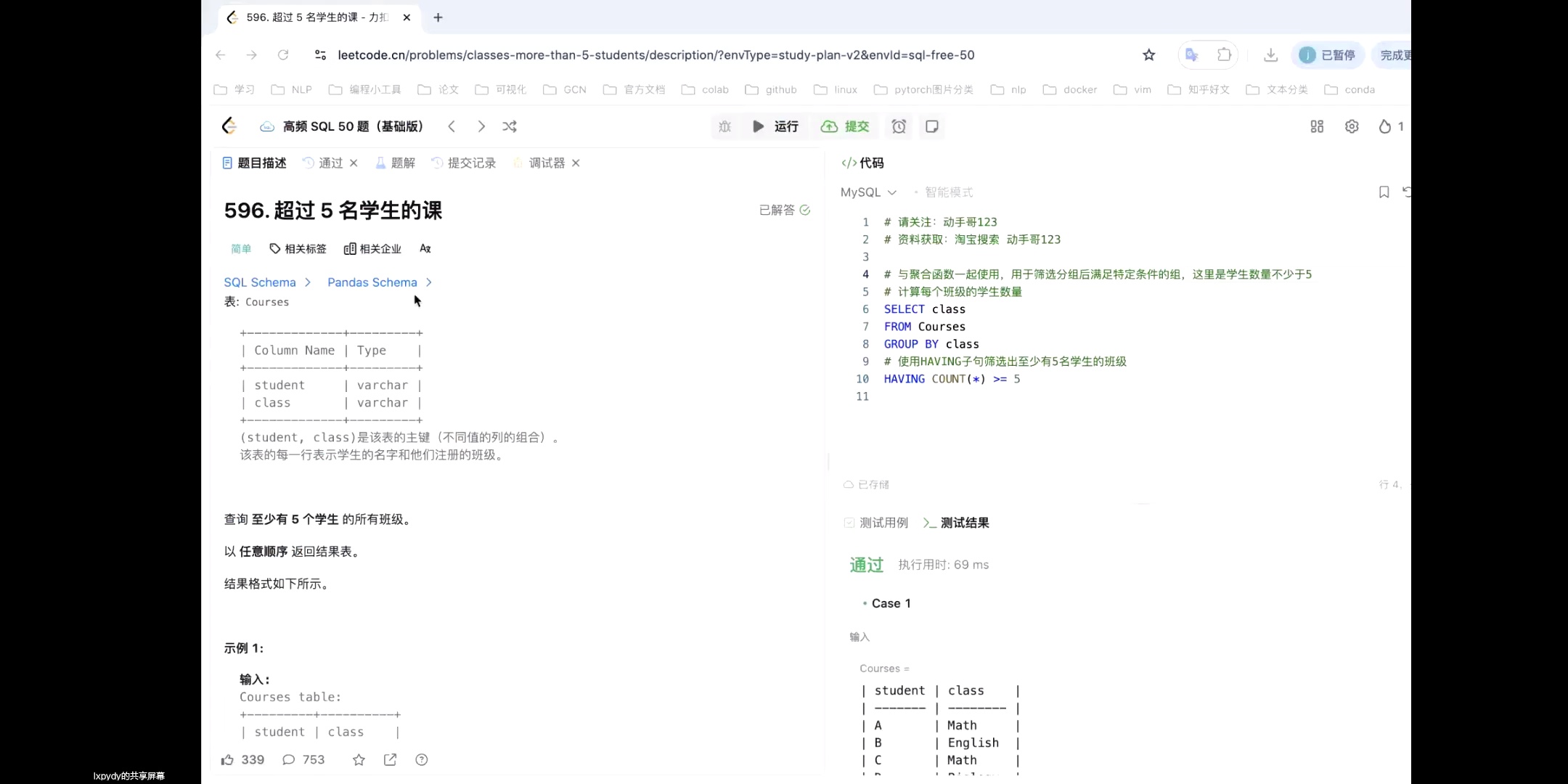Image resolution: width=1568 pixels, height=784 pixels.
Task: Bookmark the code with the bookmark icon
Action: [1383, 192]
